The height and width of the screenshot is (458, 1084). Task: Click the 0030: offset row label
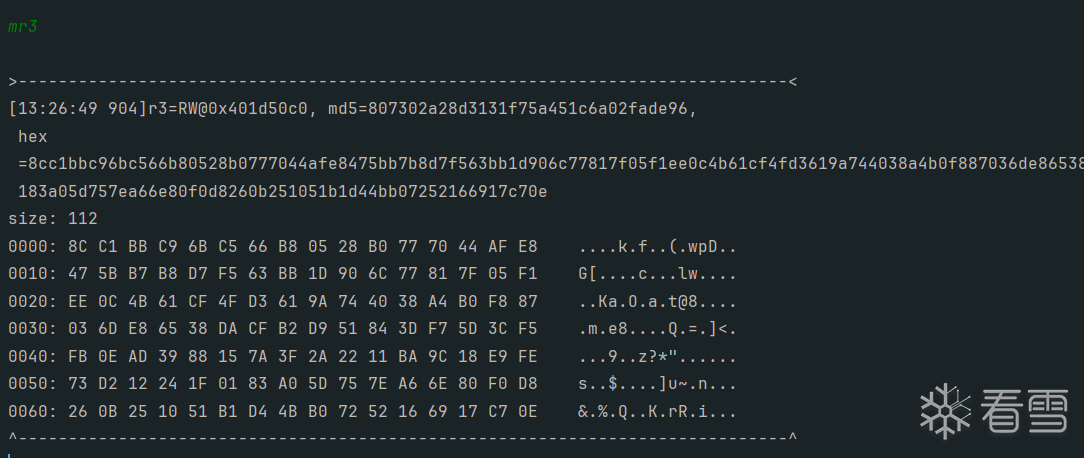pos(29,328)
